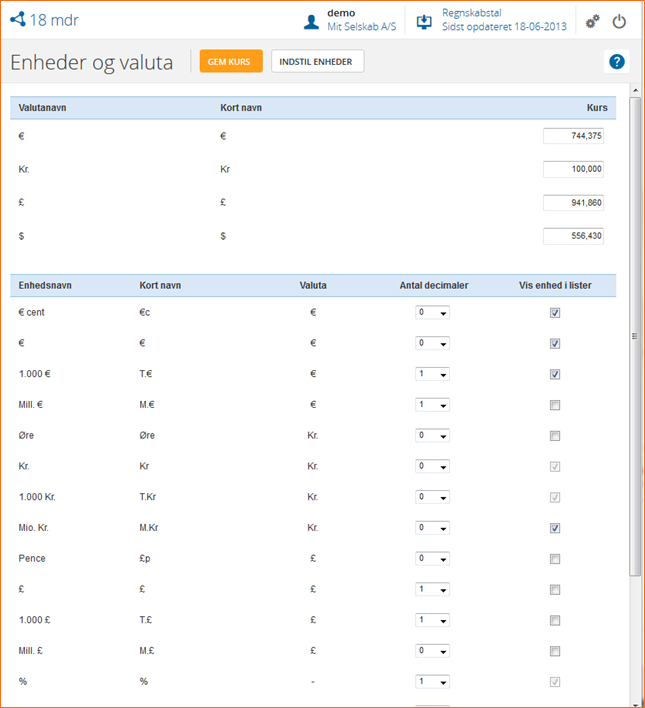Viewport: 645px width, 708px height.
Task: Open decimals dropdown for Mill. £ row
Action: (x=432, y=651)
